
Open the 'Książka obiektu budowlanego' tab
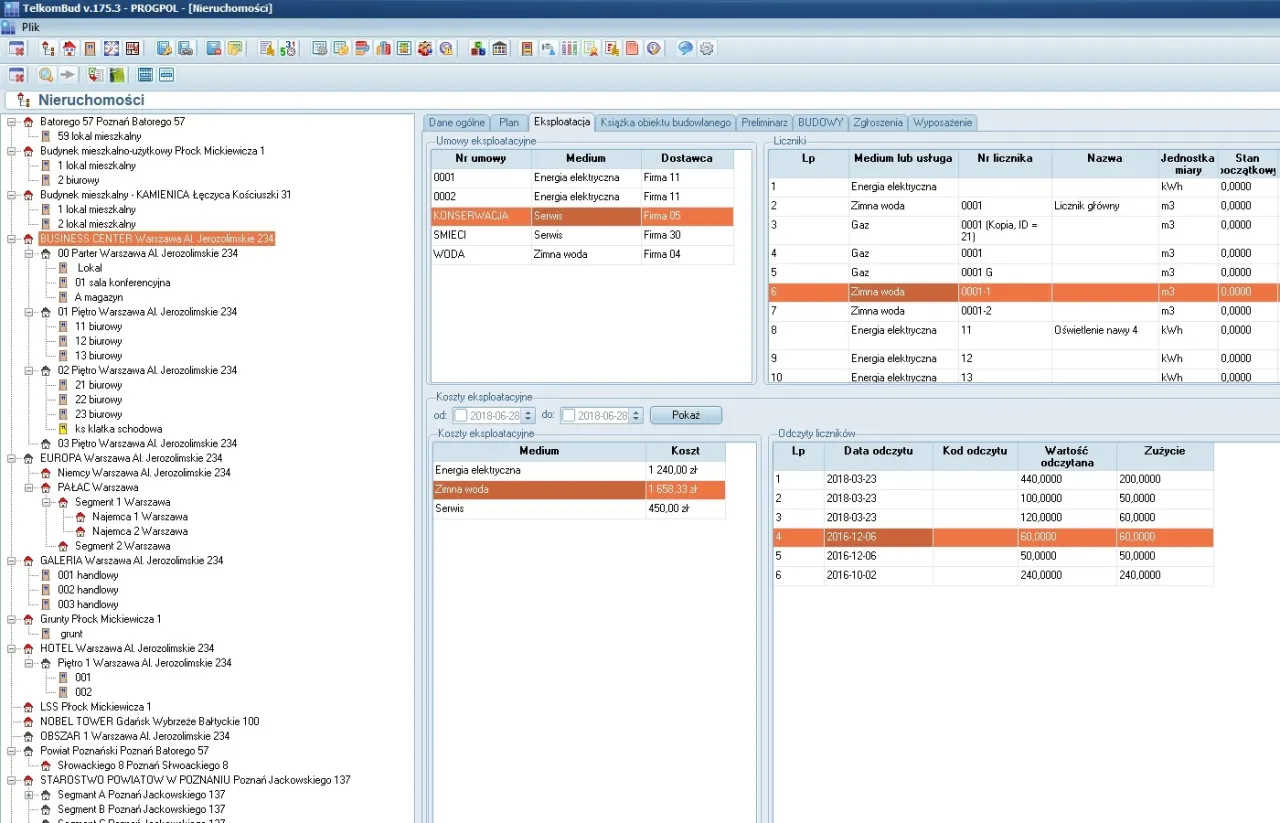pyautogui.click(x=665, y=122)
